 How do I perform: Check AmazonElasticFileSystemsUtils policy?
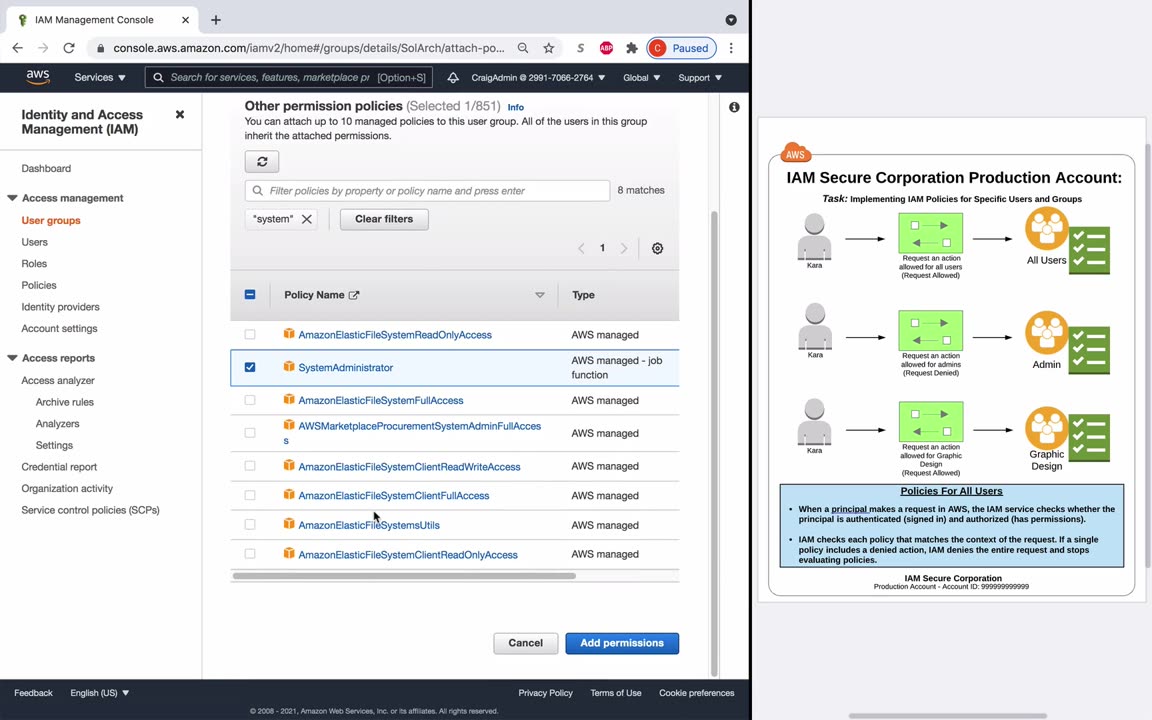pos(250,525)
